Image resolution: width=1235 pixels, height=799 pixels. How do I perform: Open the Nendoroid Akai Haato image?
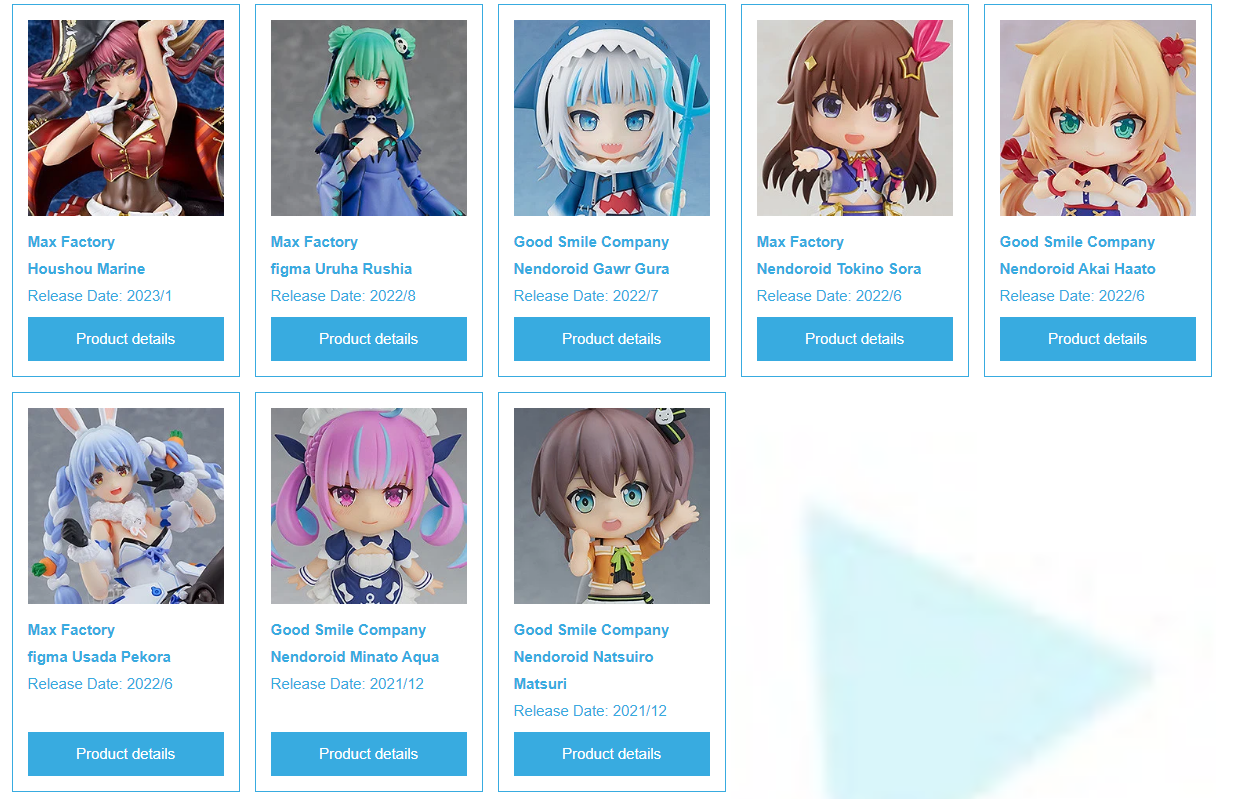[x=1098, y=118]
